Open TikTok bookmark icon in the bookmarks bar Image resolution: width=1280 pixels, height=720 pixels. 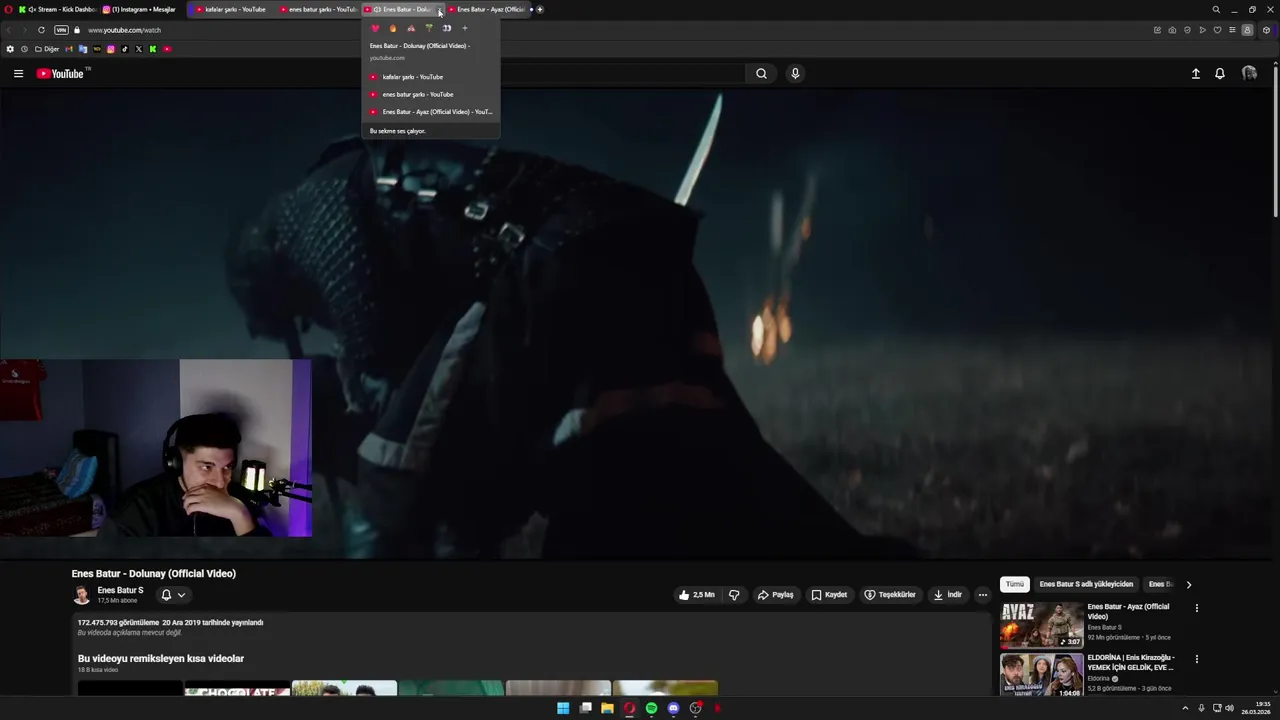(125, 49)
